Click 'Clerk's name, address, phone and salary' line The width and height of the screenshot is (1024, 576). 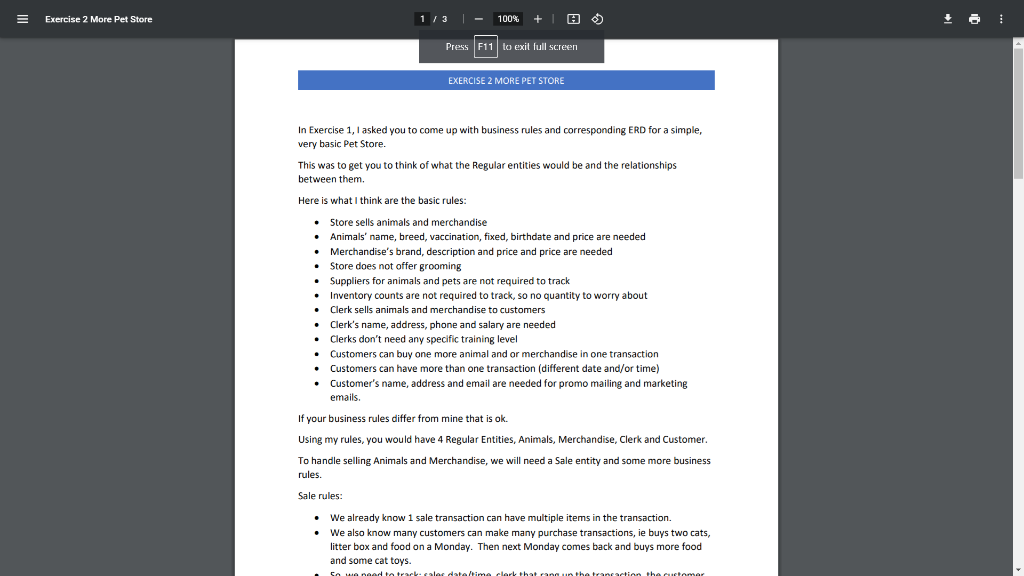tap(443, 325)
